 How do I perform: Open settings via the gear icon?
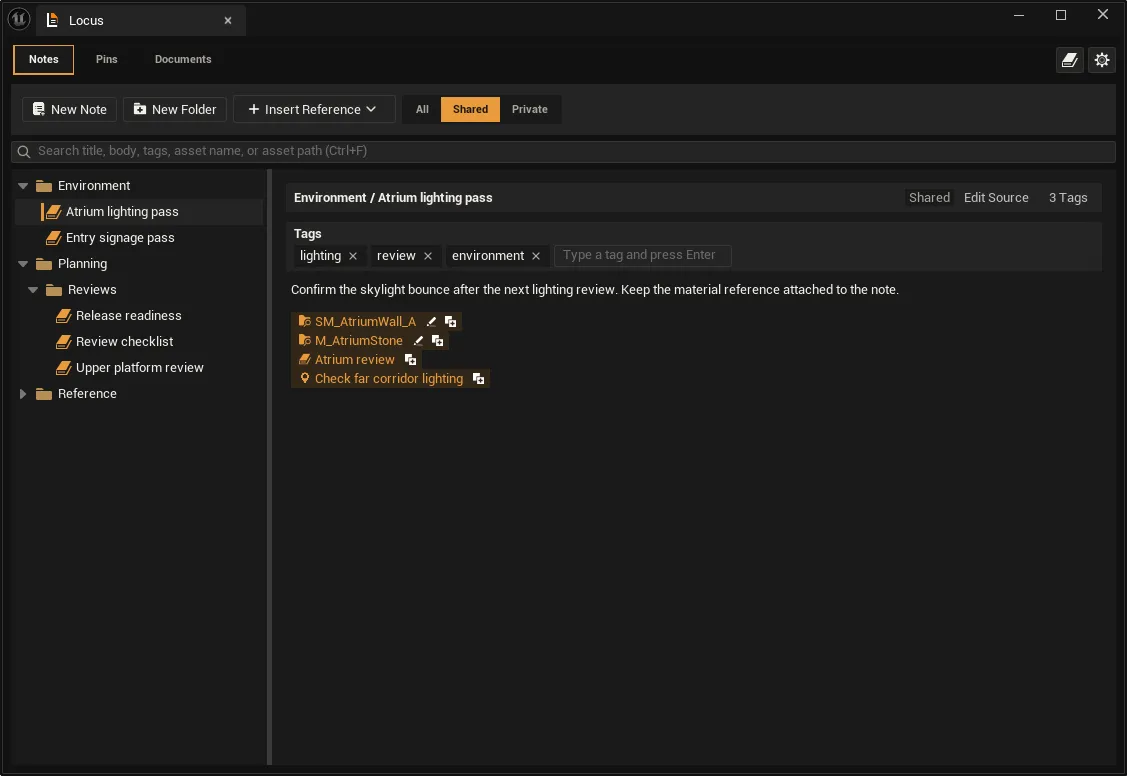[x=1102, y=60]
